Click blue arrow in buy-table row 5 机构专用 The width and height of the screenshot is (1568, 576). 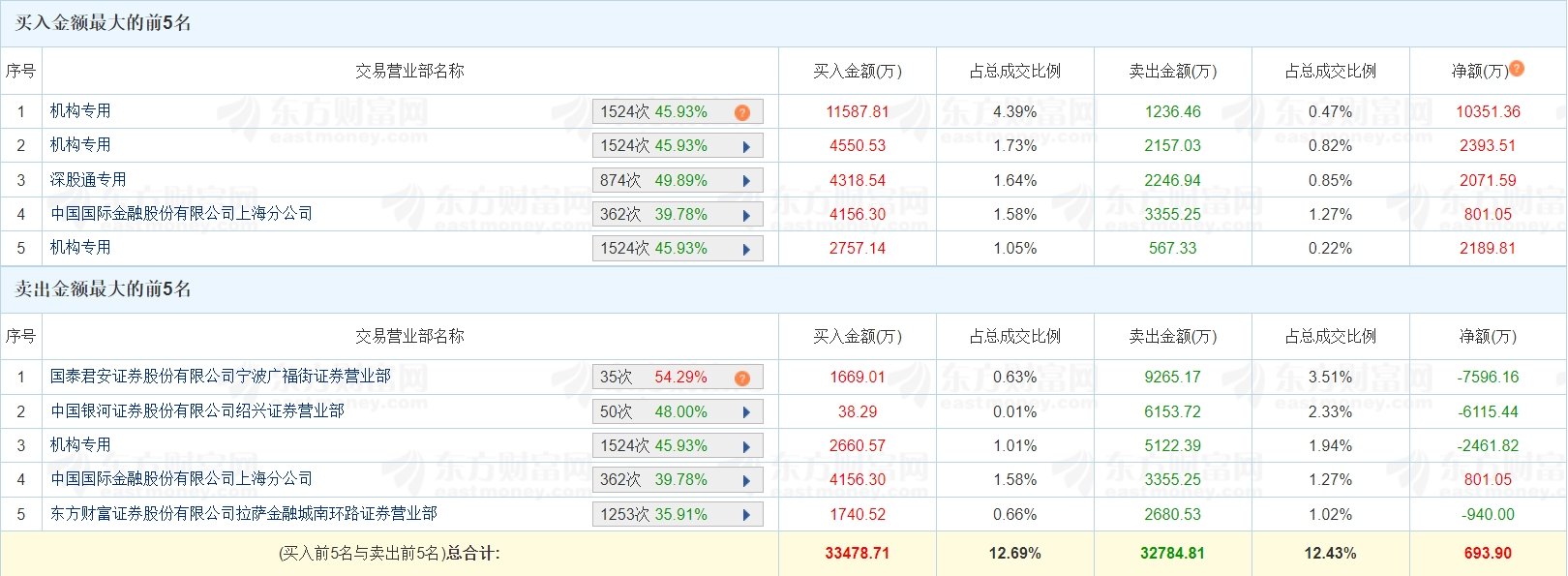(746, 249)
